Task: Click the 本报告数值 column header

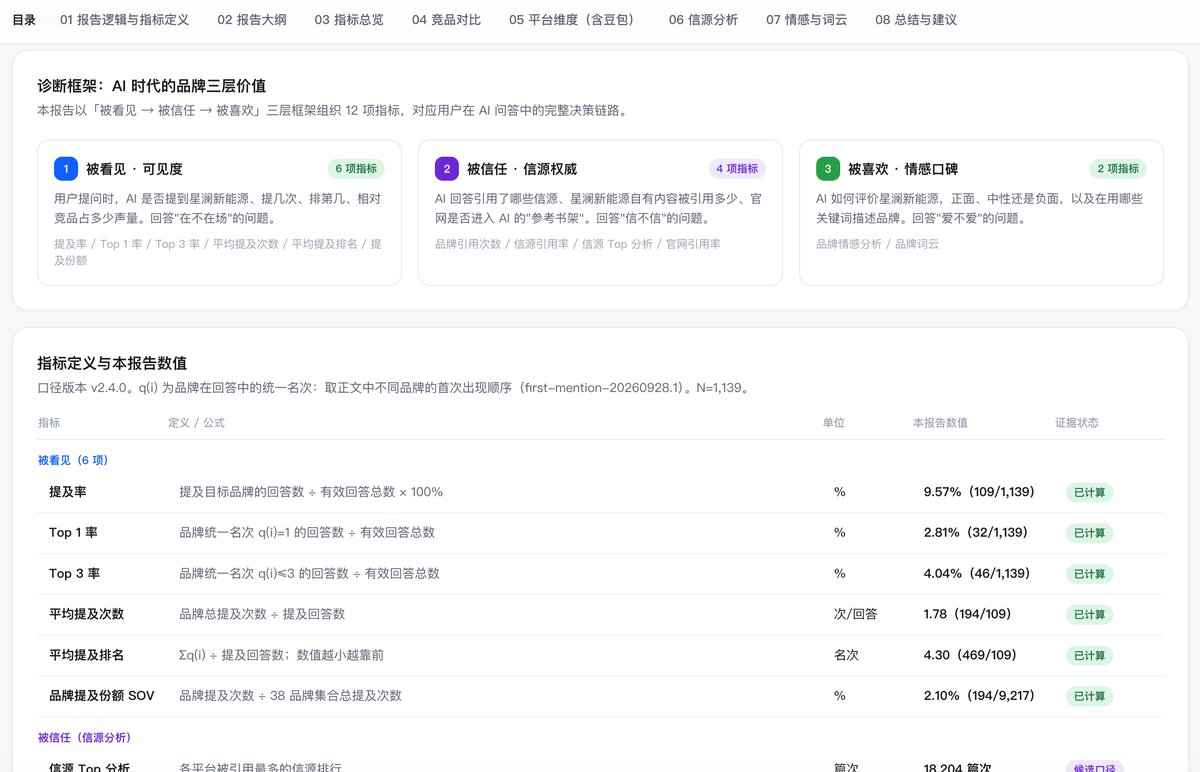Action: (940, 423)
